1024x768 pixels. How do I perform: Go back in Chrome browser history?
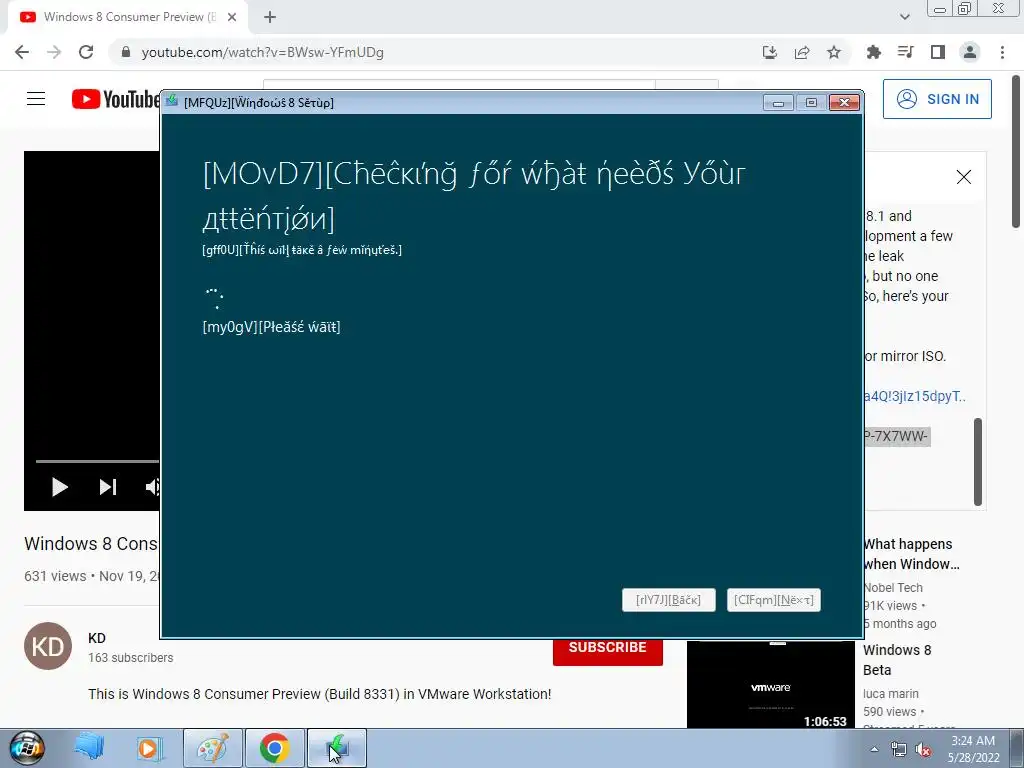22,52
